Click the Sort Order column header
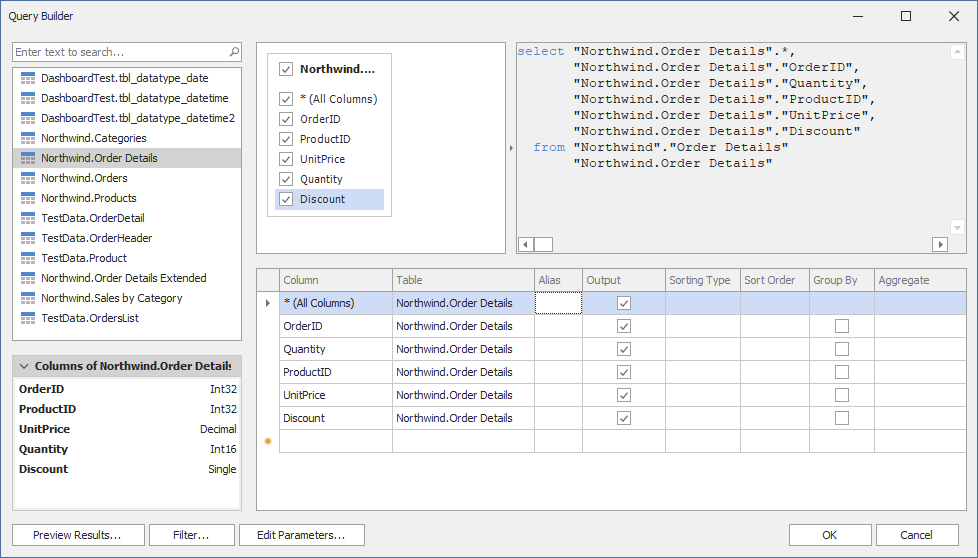978x558 pixels. point(775,280)
